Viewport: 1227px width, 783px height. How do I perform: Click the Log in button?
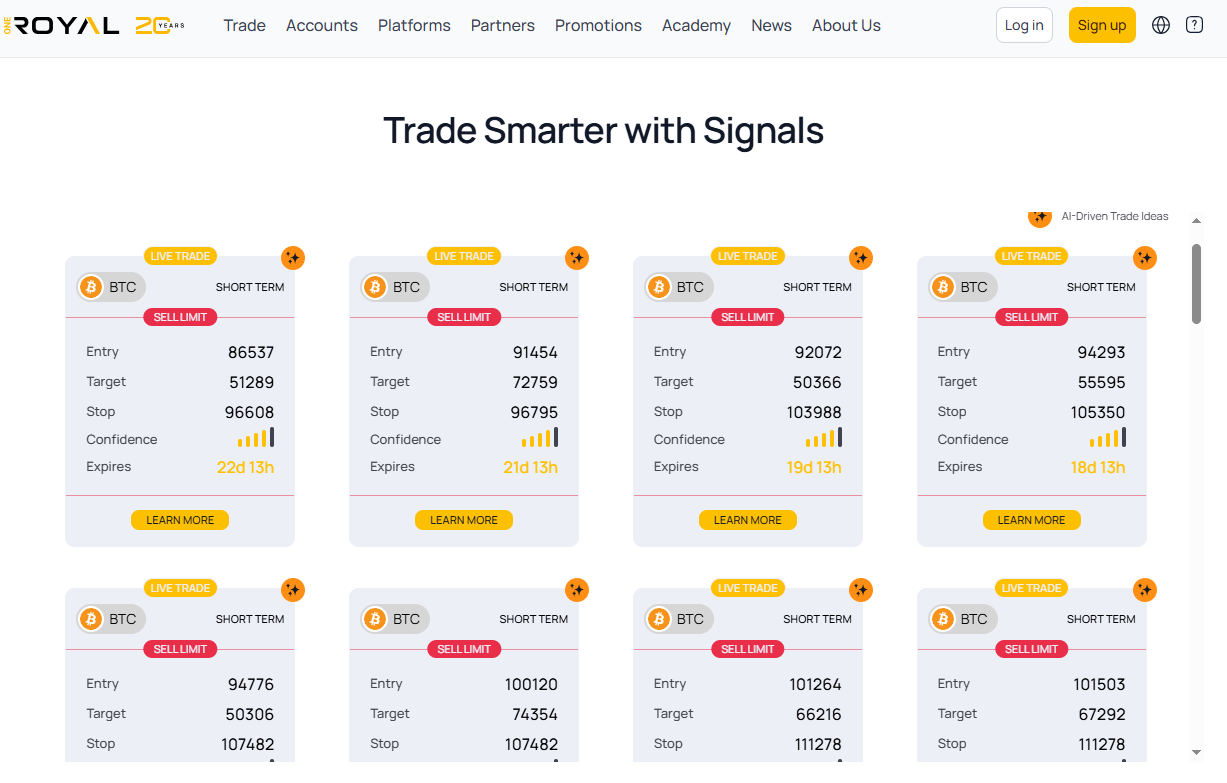point(1024,25)
